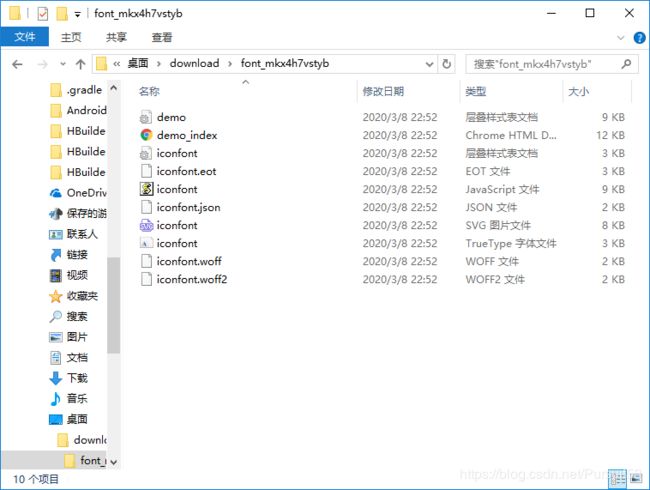Image resolution: width=650 pixels, height=490 pixels.
Task: Open address bar history dropdown
Action: click(429, 64)
